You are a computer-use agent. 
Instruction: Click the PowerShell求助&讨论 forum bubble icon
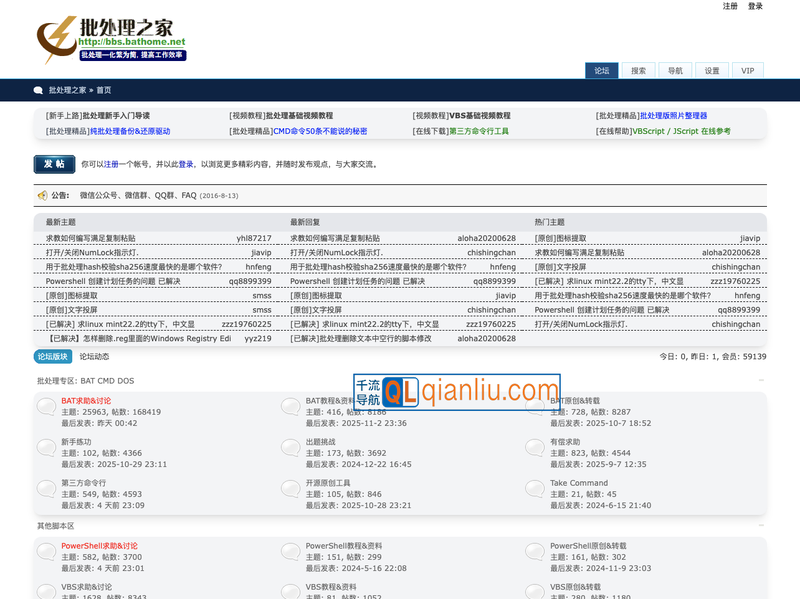pos(46,551)
